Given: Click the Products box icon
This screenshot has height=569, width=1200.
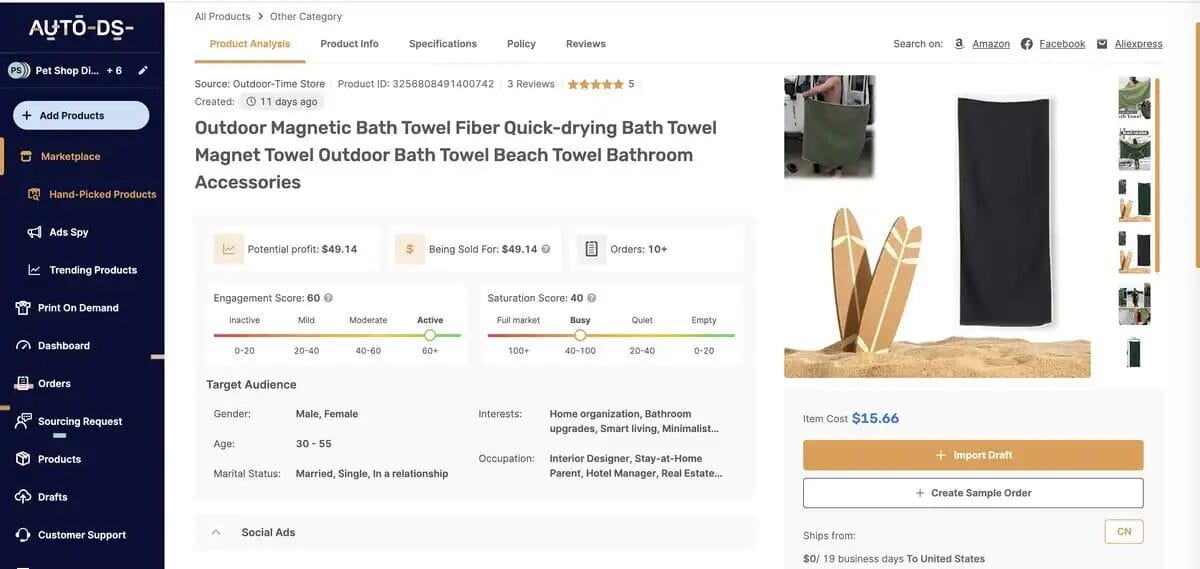Looking at the screenshot, I should pos(23,459).
